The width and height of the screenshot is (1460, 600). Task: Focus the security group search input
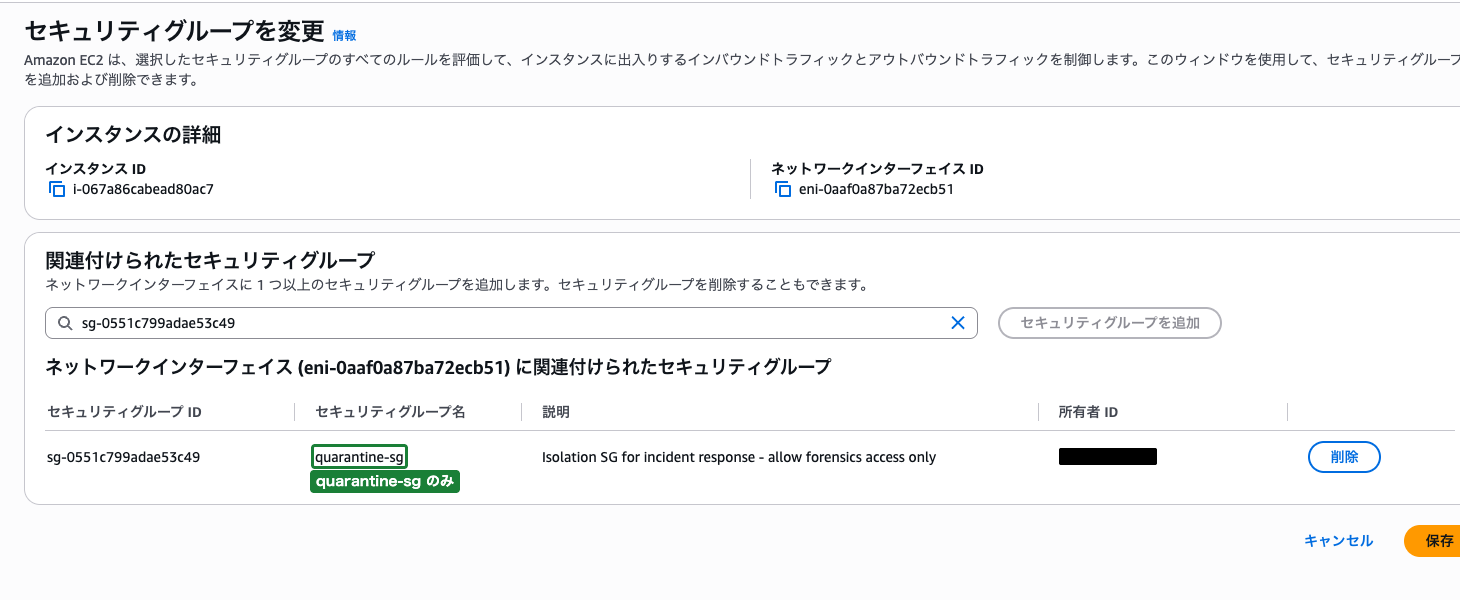pyautogui.click(x=511, y=323)
